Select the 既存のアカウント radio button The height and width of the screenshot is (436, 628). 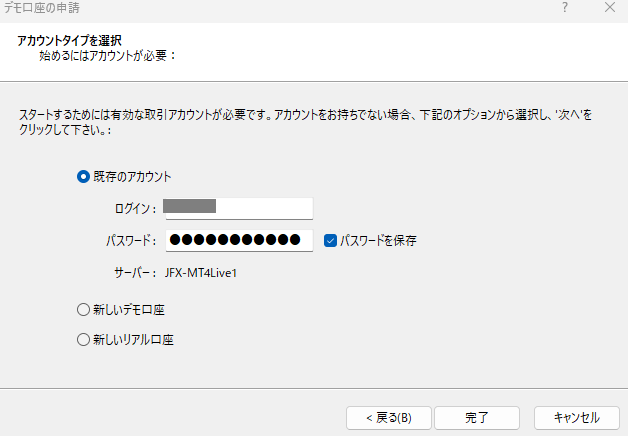click(x=83, y=177)
